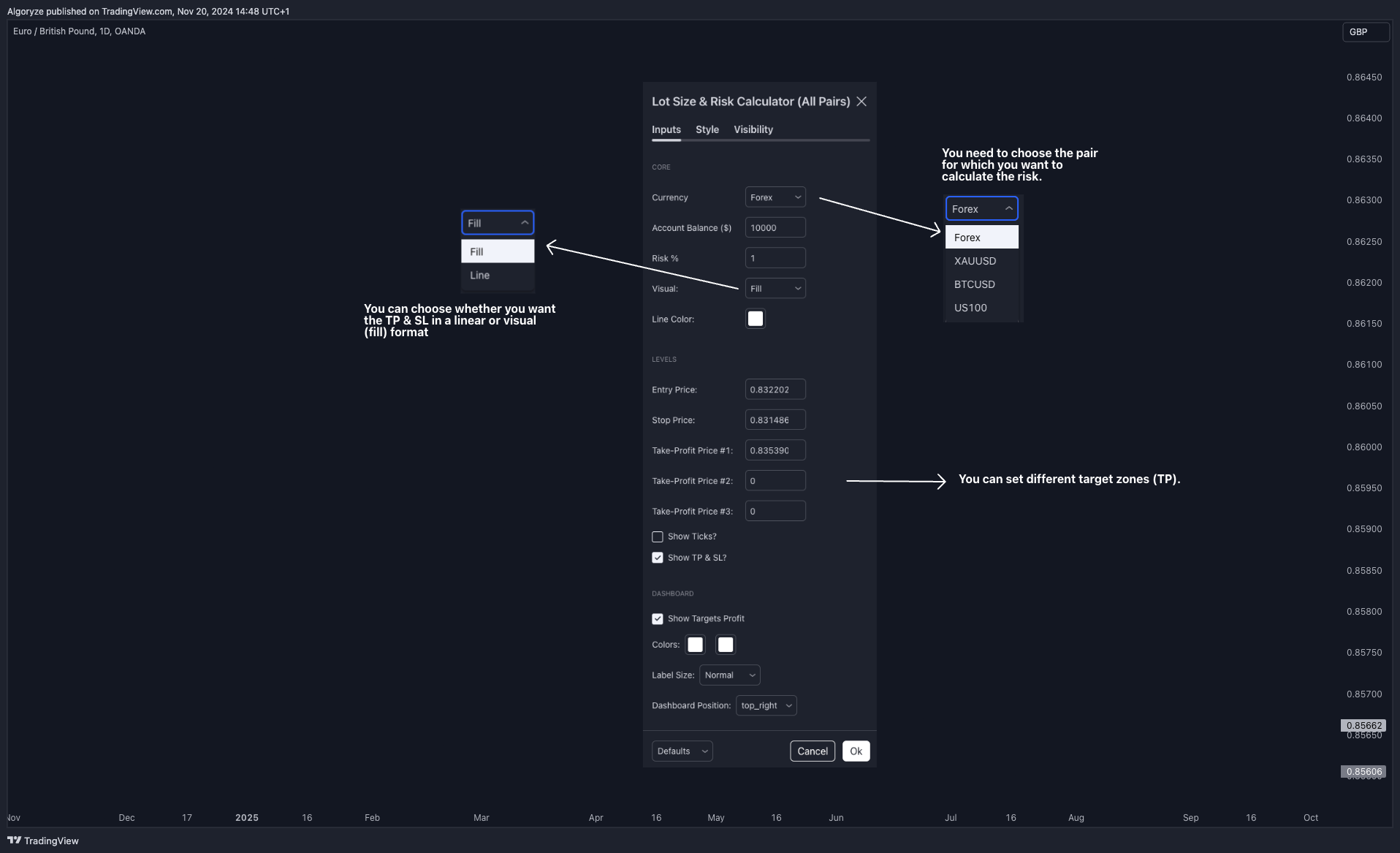Viewport: 1400px width, 853px height.
Task: Open the Visibility tab
Action: coord(753,129)
